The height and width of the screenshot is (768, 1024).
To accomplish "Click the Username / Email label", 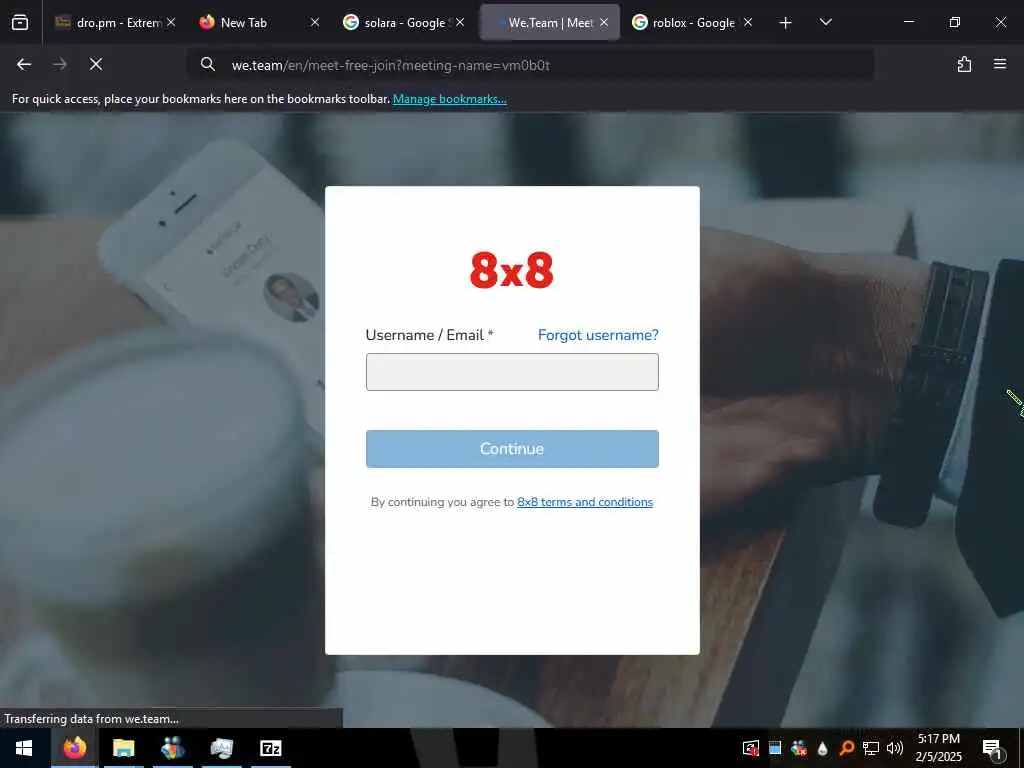I will coord(424,335).
